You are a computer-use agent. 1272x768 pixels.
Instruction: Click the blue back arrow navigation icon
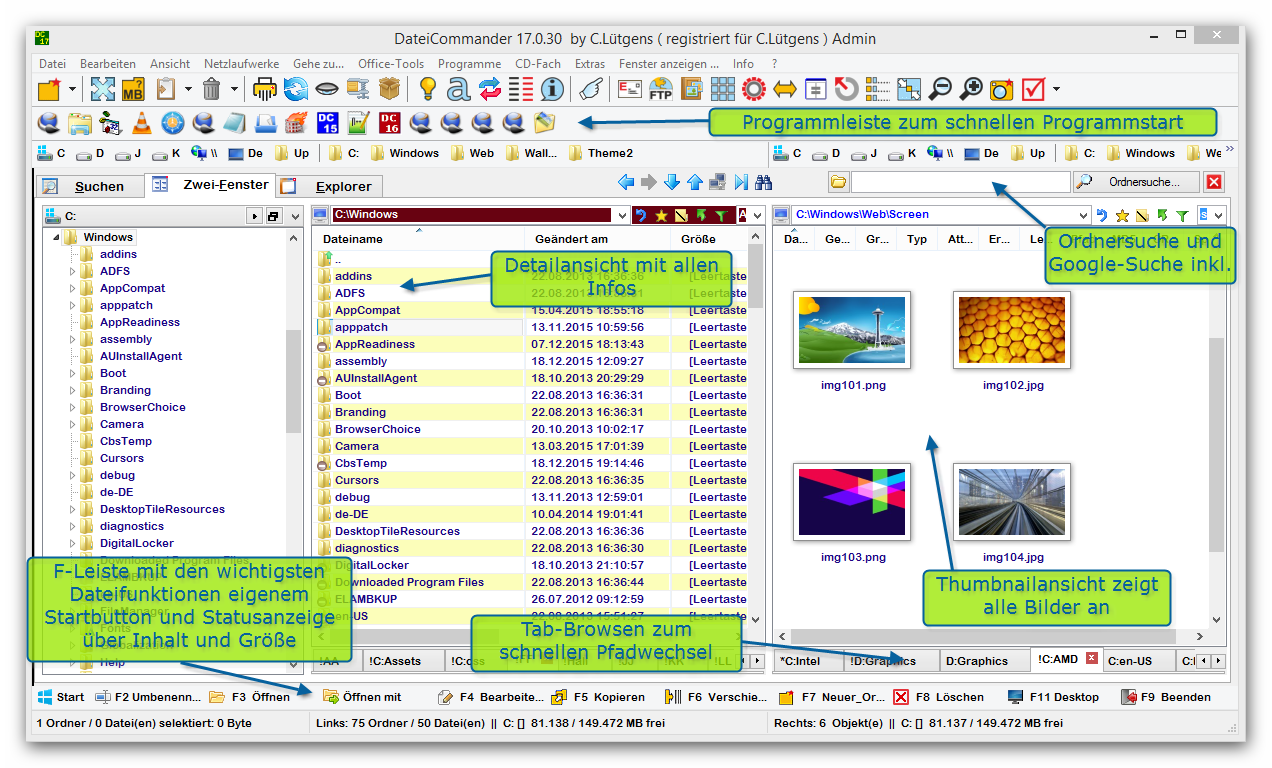pyautogui.click(x=626, y=183)
